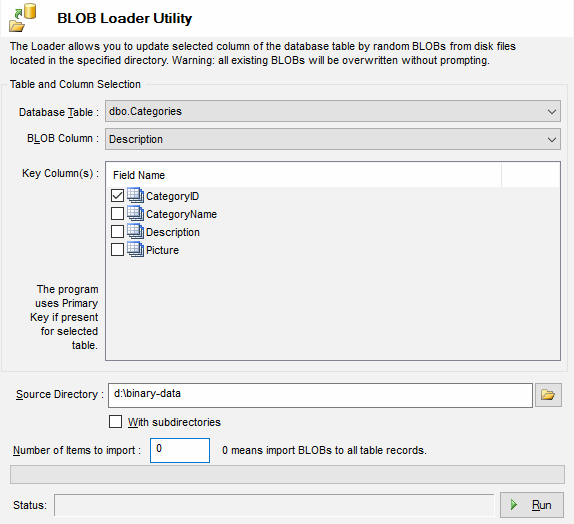The width and height of the screenshot is (574, 524).
Task: Click the Source Directory label
Action: tap(60, 394)
